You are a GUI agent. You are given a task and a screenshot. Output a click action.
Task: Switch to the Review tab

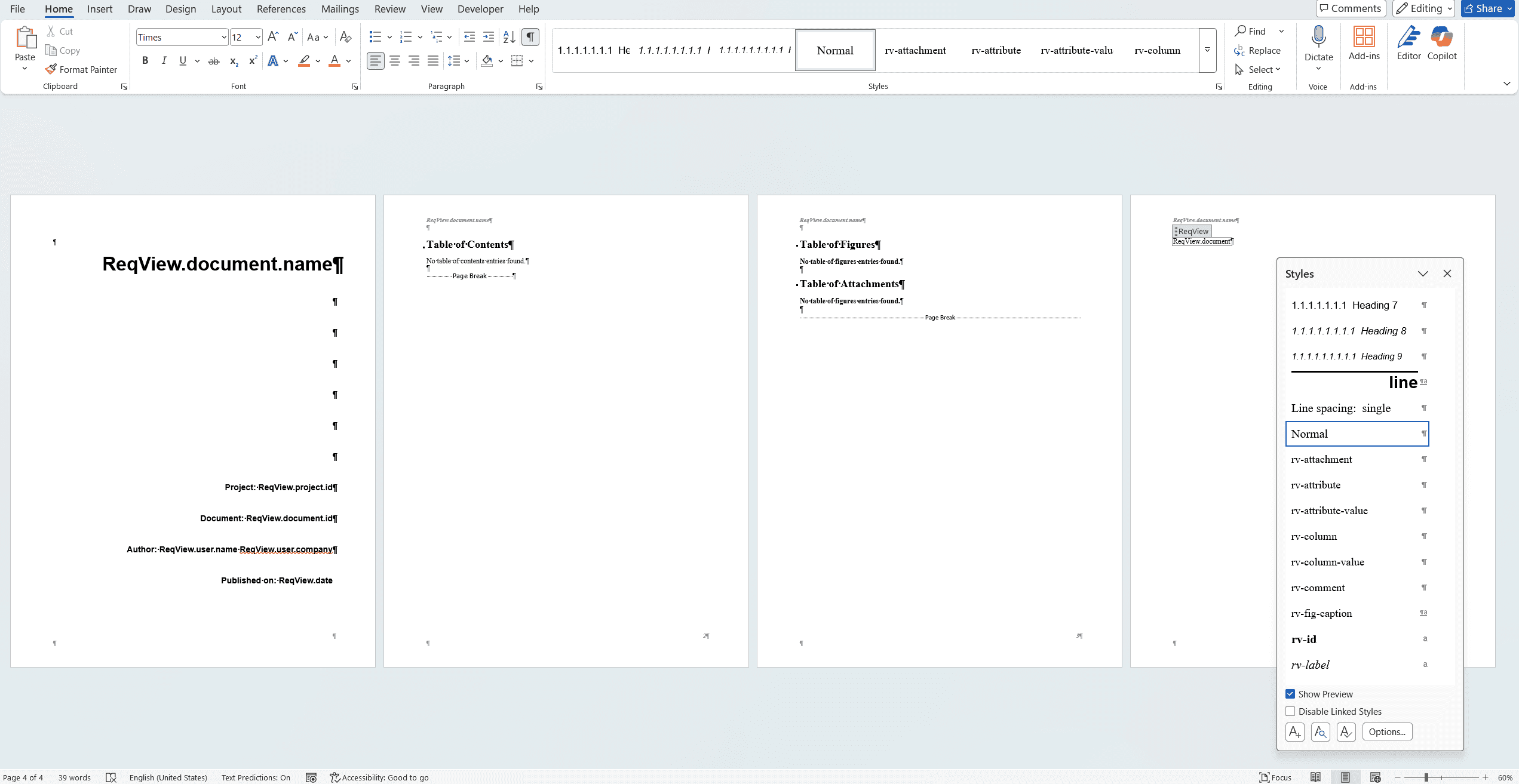[390, 9]
